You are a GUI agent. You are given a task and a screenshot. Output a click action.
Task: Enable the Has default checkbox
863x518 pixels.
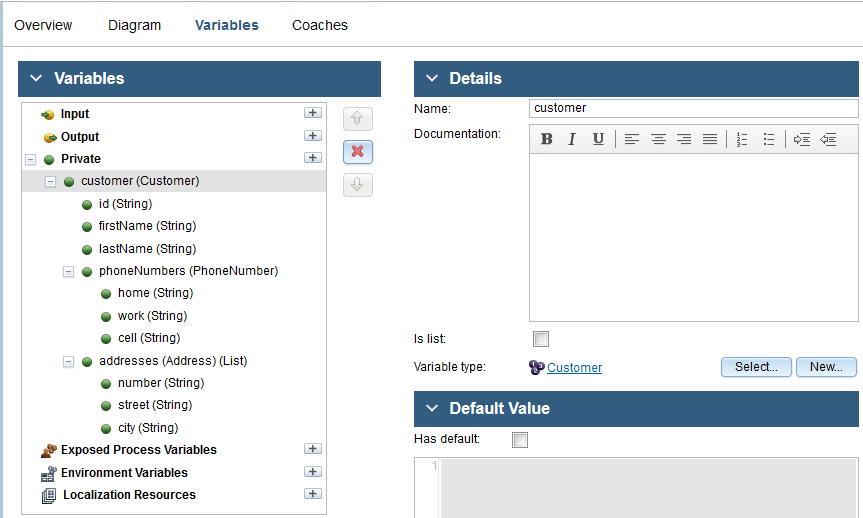(520, 440)
